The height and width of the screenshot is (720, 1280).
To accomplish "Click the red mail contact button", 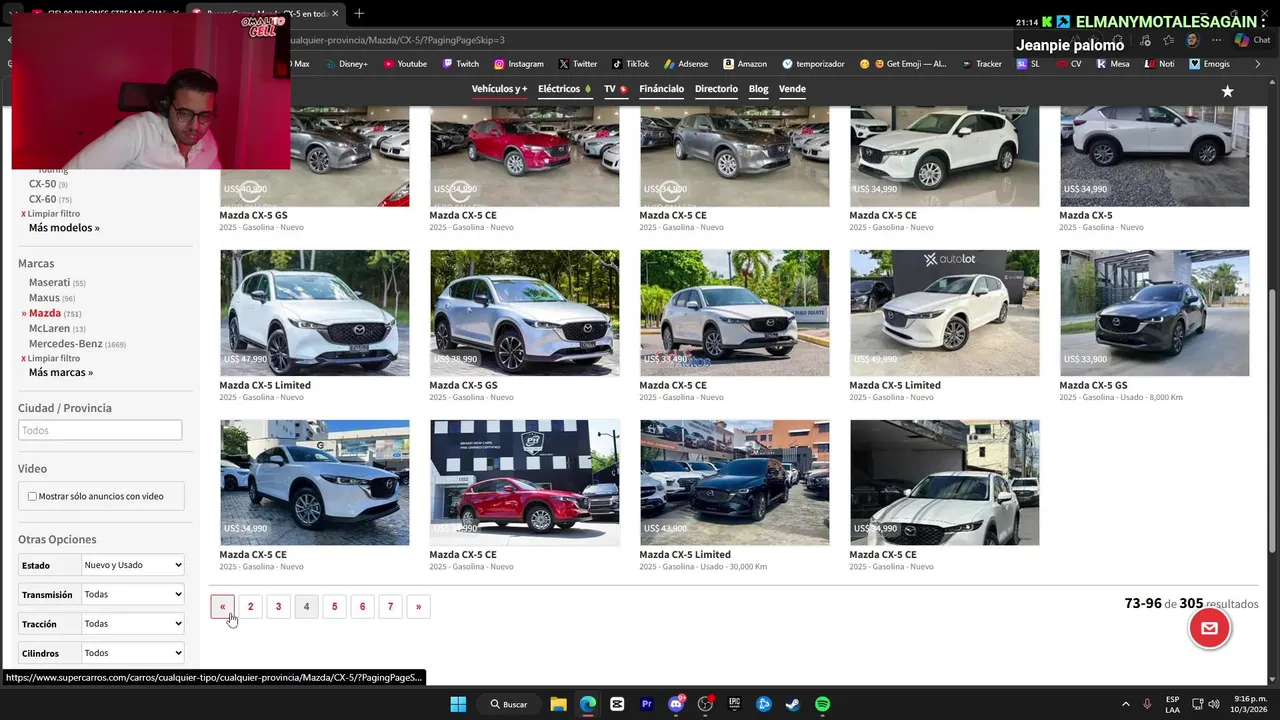I will 1209,628.
